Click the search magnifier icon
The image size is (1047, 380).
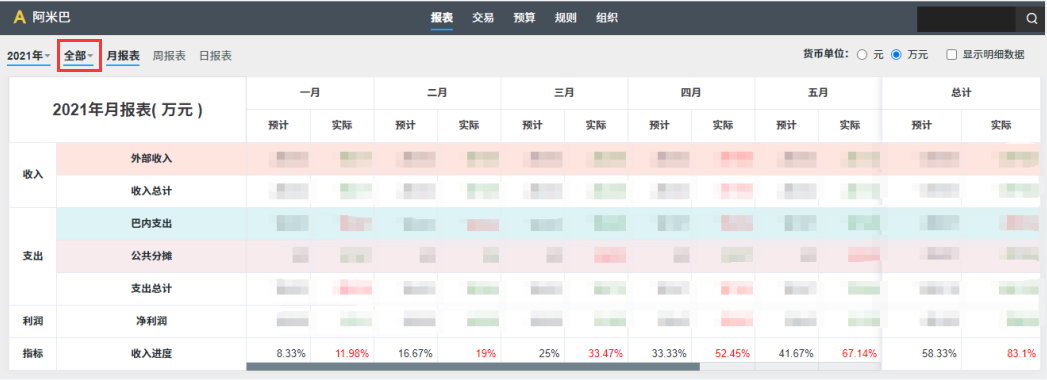(1031, 19)
